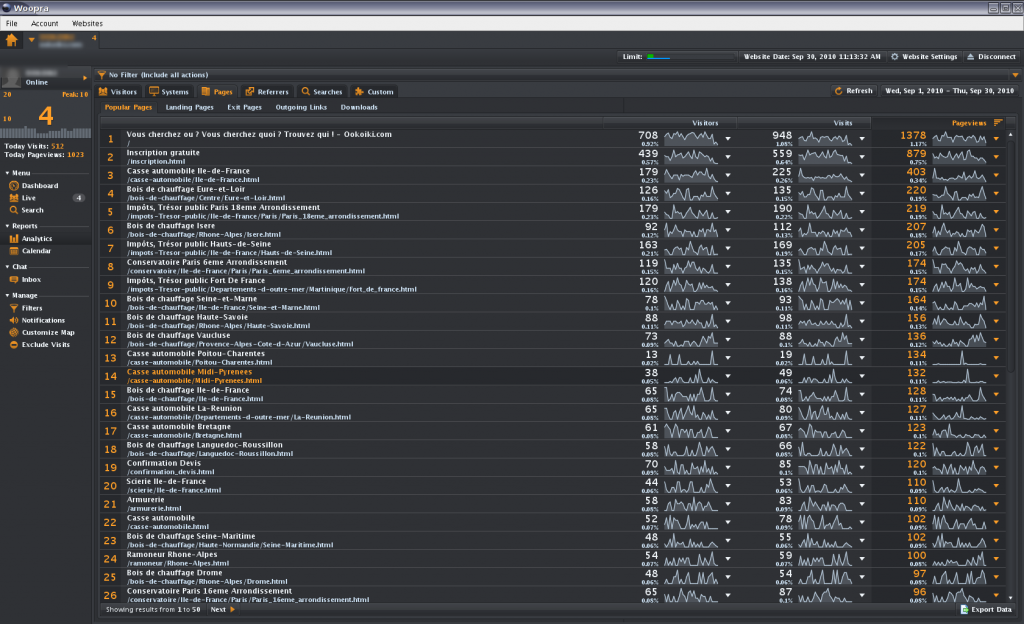Open the Downloads subtab
1024x624 pixels.
pyautogui.click(x=359, y=107)
